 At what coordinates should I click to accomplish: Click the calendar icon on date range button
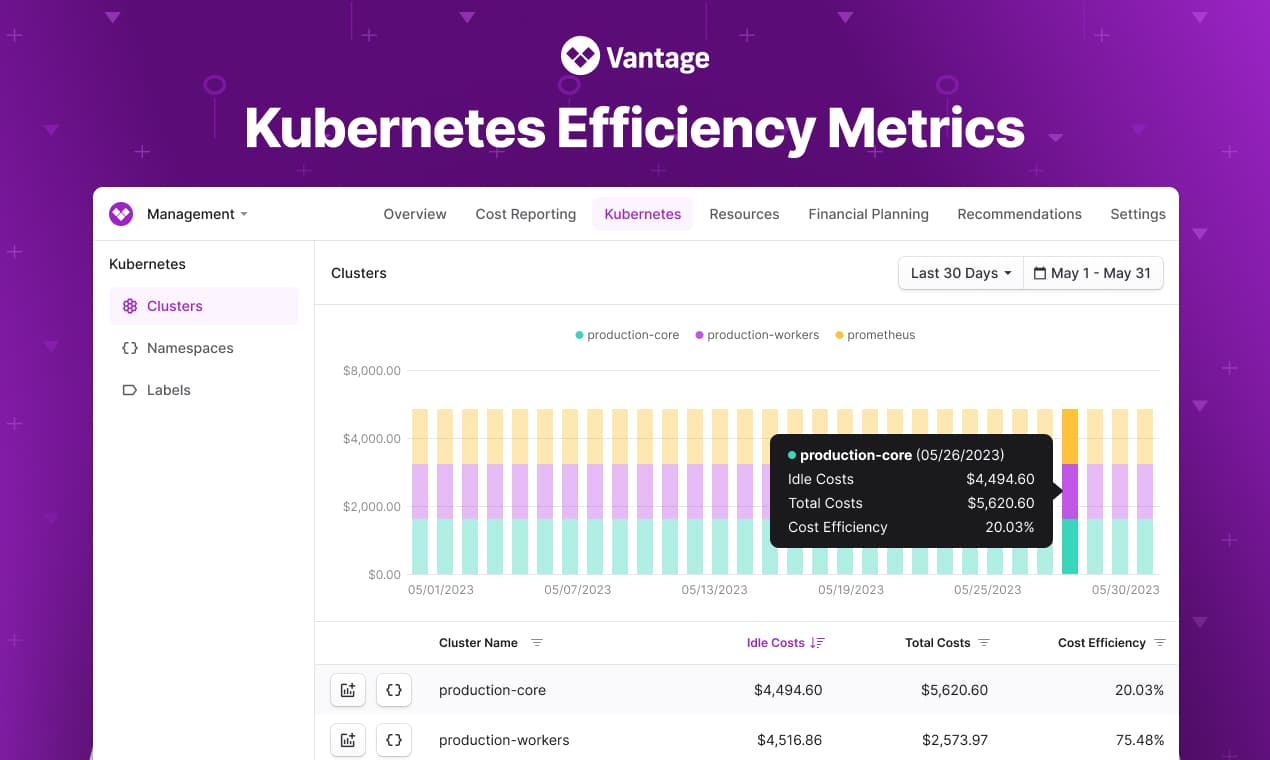(x=1040, y=272)
